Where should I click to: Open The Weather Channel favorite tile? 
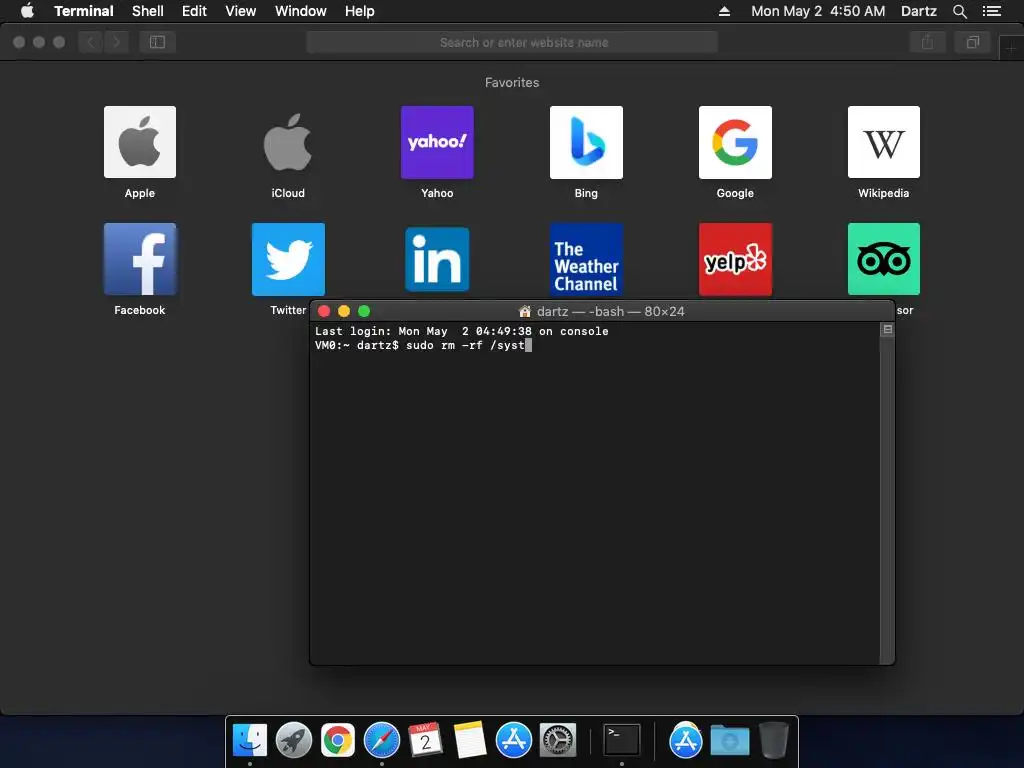pyautogui.click(x=586, y=259)
